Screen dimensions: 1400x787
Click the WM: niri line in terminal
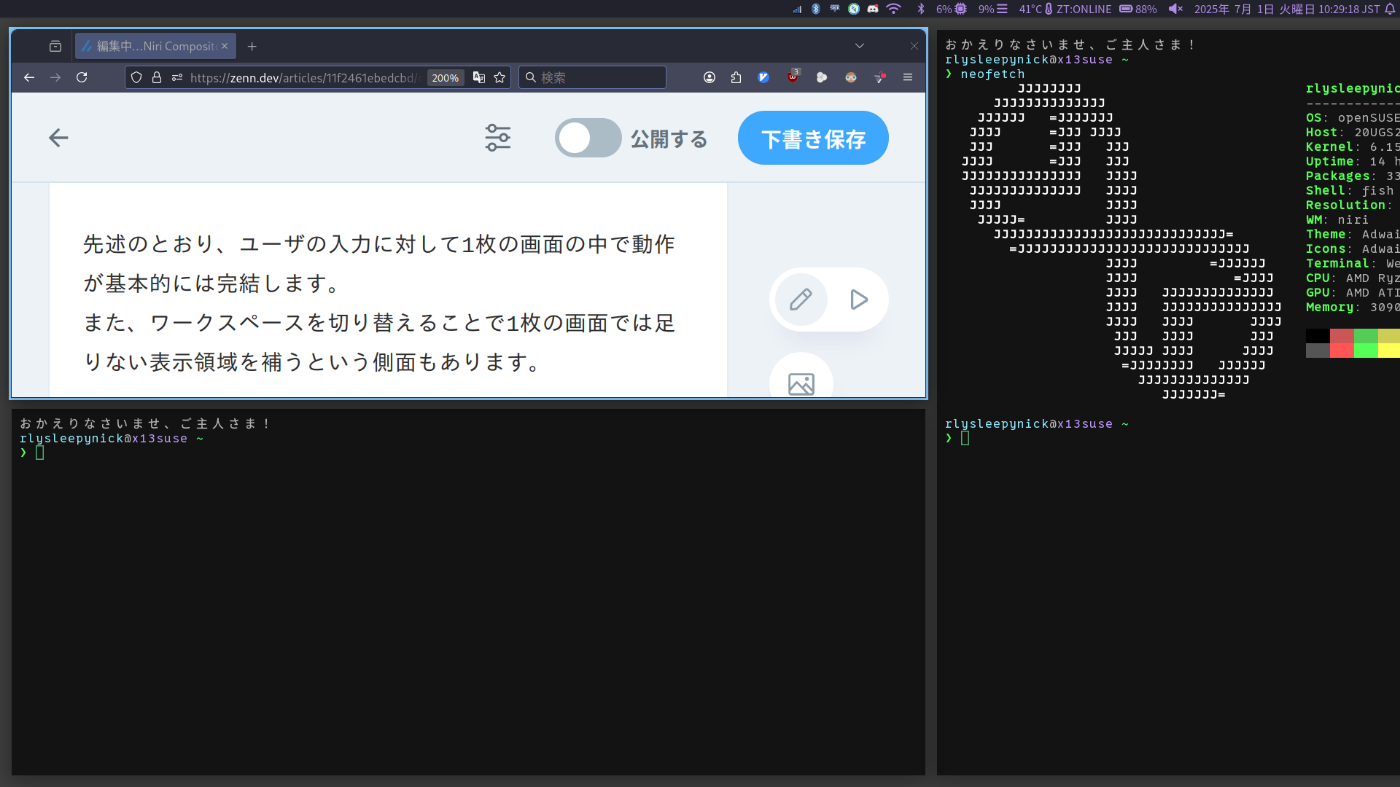pyautogui.click(x=1337, y=219)
